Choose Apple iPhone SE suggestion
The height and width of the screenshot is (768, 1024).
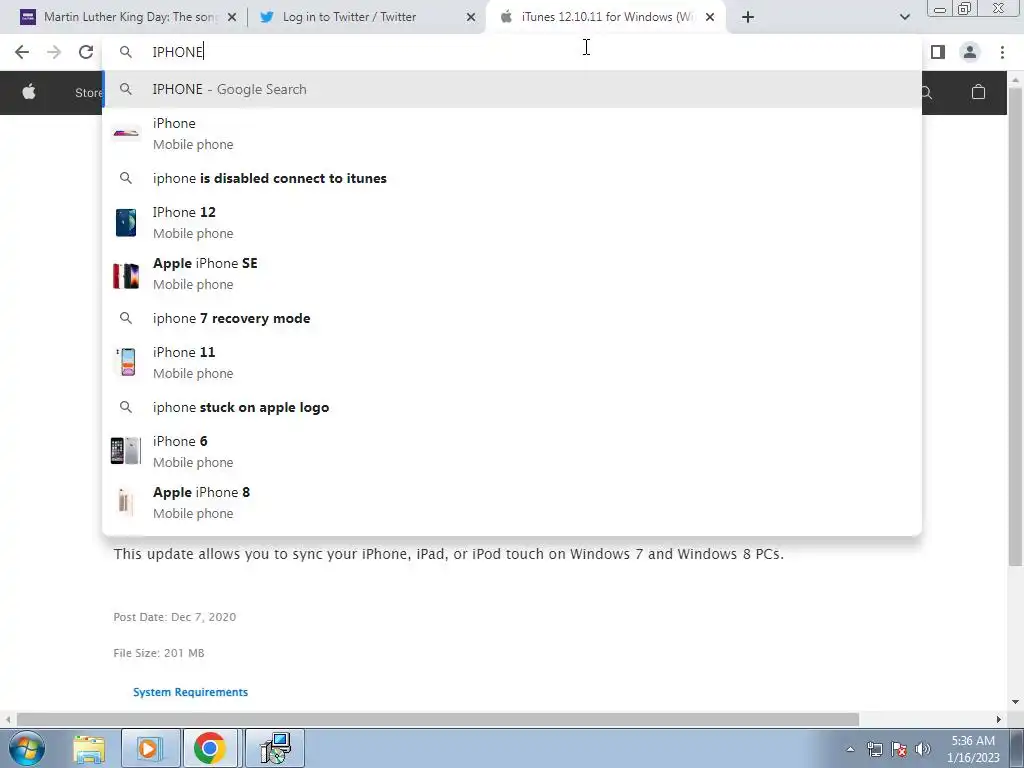click(x=512, y=274)
